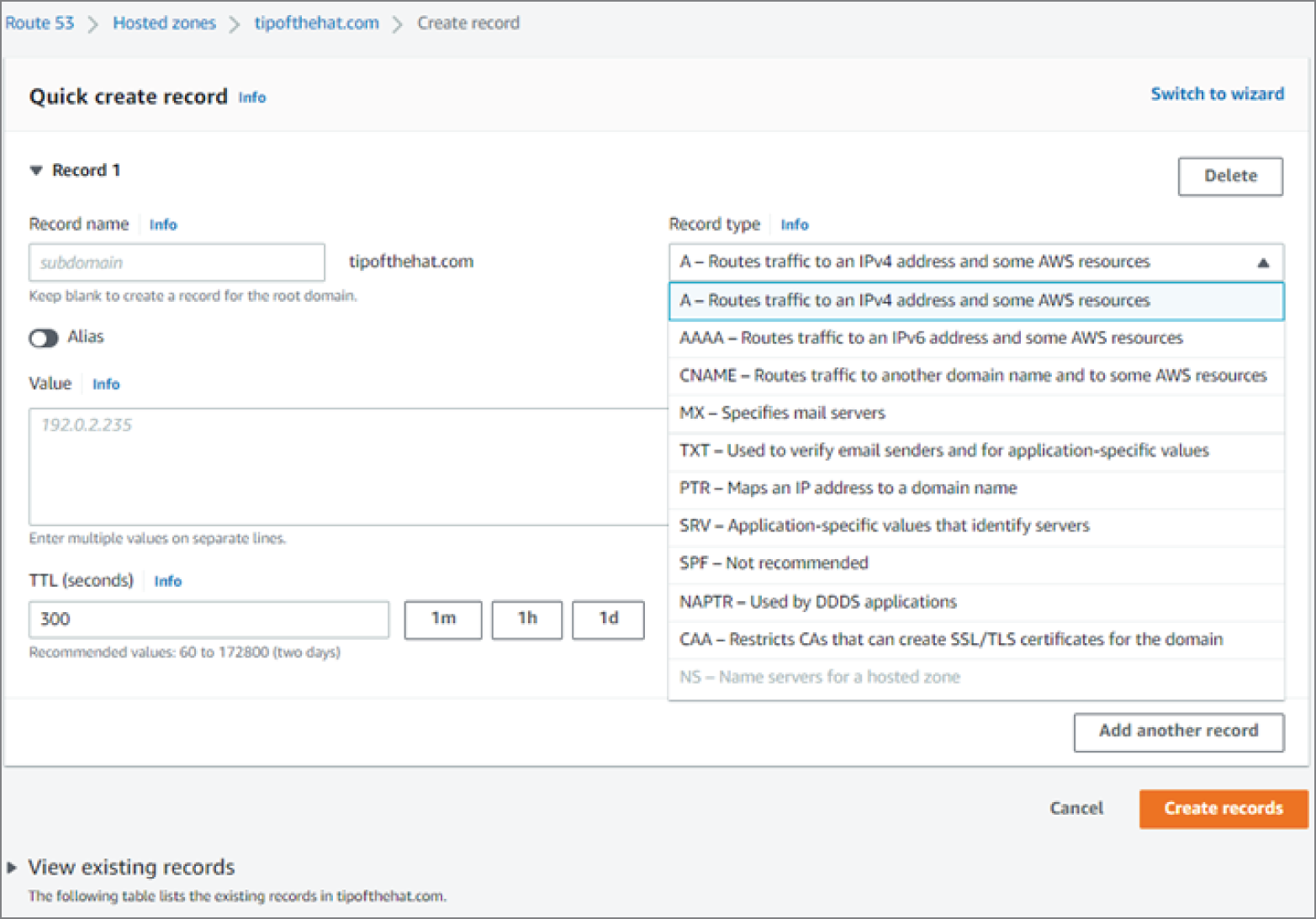Open Info link next to Value
This screenshot has height=919, width=1316.
coord(106,384)
